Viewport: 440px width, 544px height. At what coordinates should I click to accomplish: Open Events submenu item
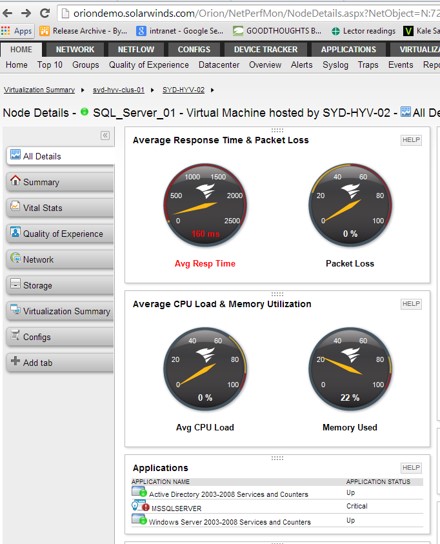pyautogui.click(x=400, y=65)
